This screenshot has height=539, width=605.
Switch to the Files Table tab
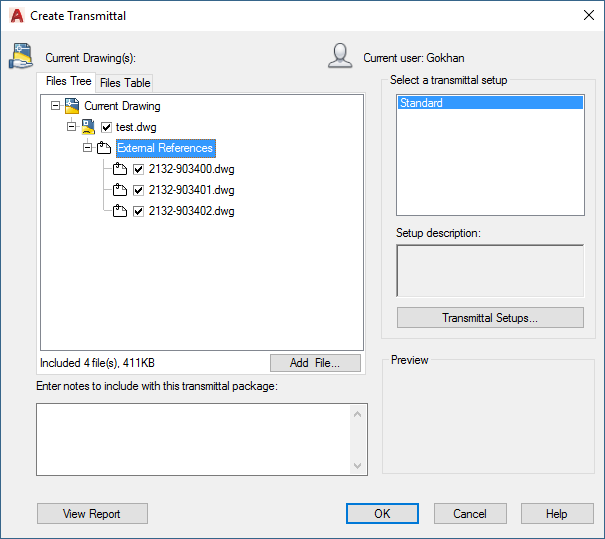point(125,83)
